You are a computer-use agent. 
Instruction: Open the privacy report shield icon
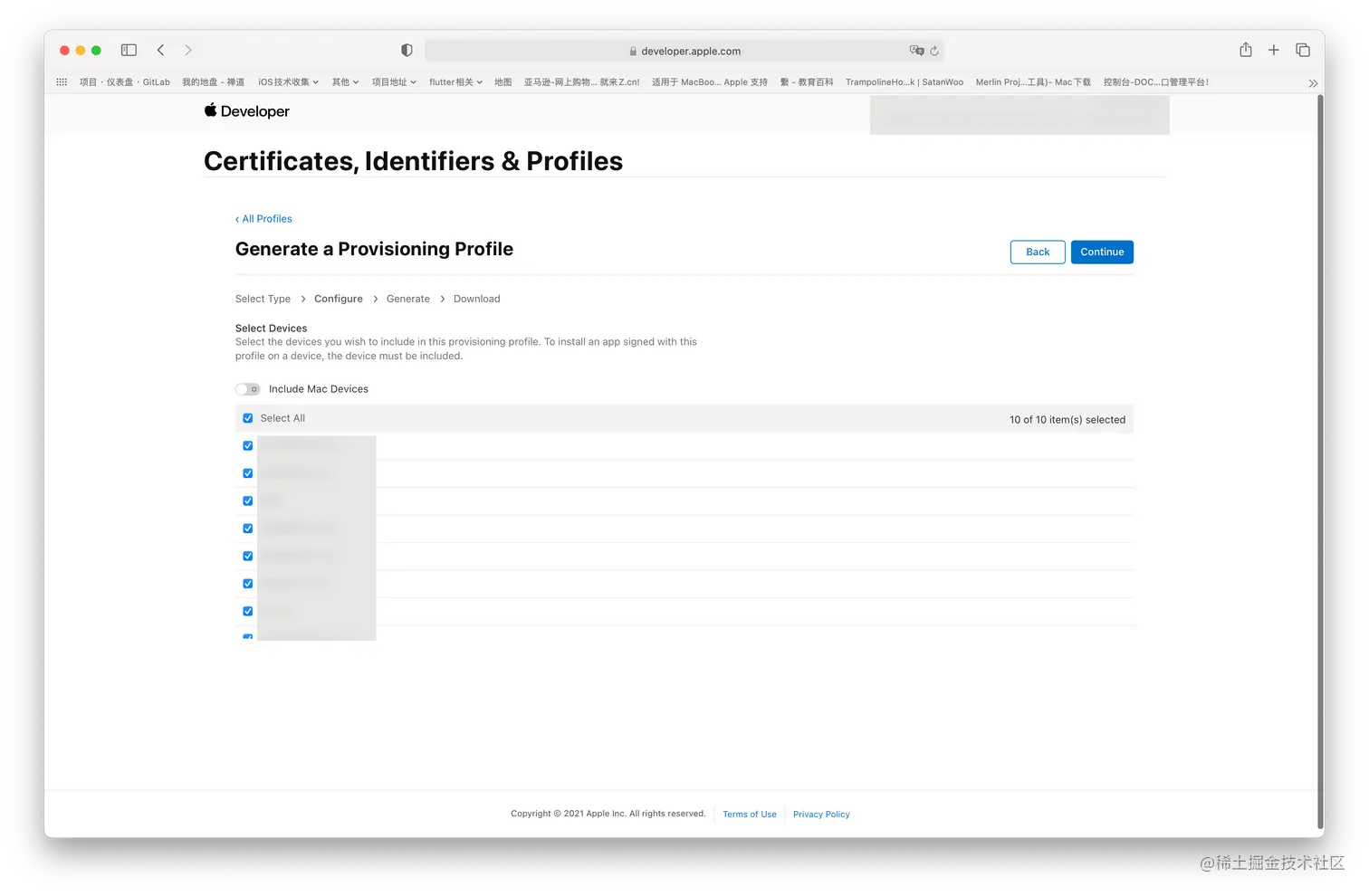click(407, 51)
